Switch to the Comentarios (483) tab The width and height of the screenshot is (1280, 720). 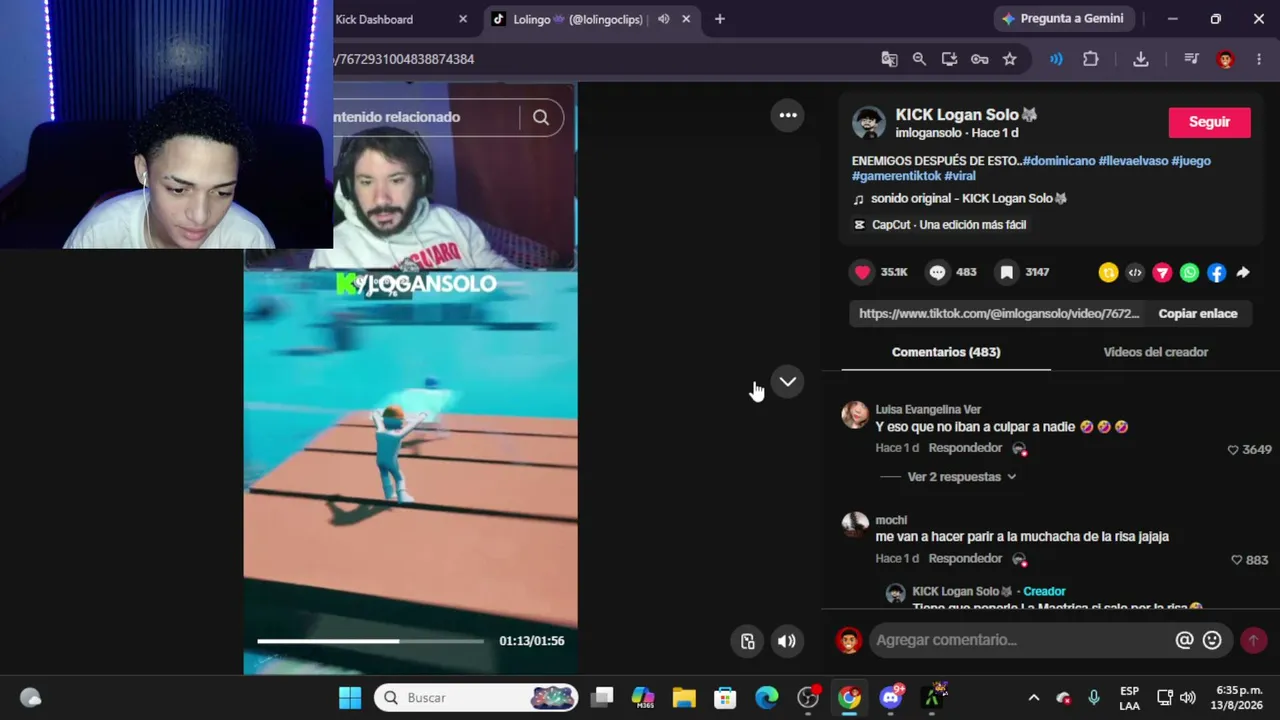pos(946,352)
